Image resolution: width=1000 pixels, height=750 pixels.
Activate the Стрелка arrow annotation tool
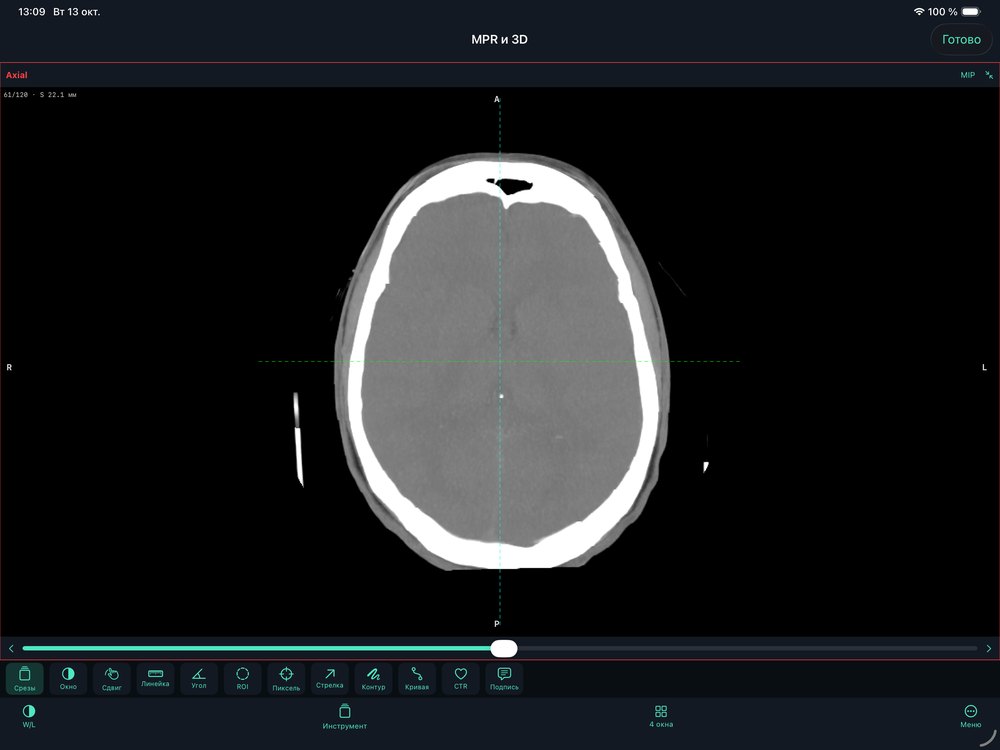click(x=330, y=678)
